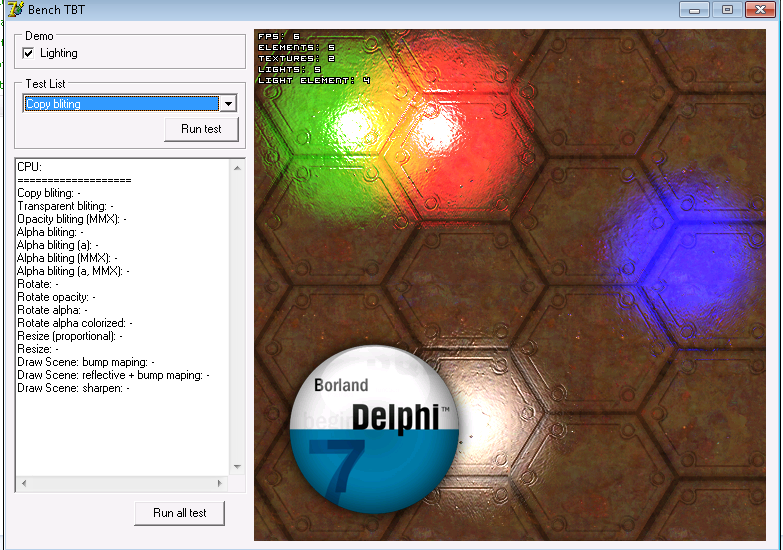Click the 'Rotate: -' result line
The height and width of the screenshot is (550, 783).
tap(38, 284)
